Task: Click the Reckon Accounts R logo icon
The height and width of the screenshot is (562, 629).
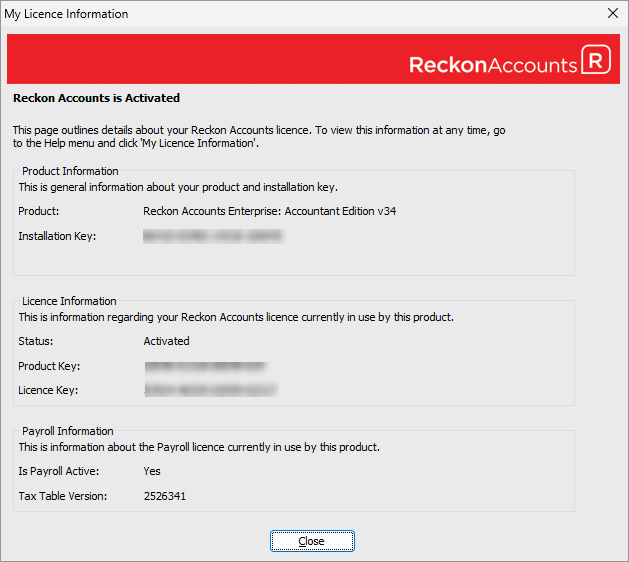Action: (596, 60)
